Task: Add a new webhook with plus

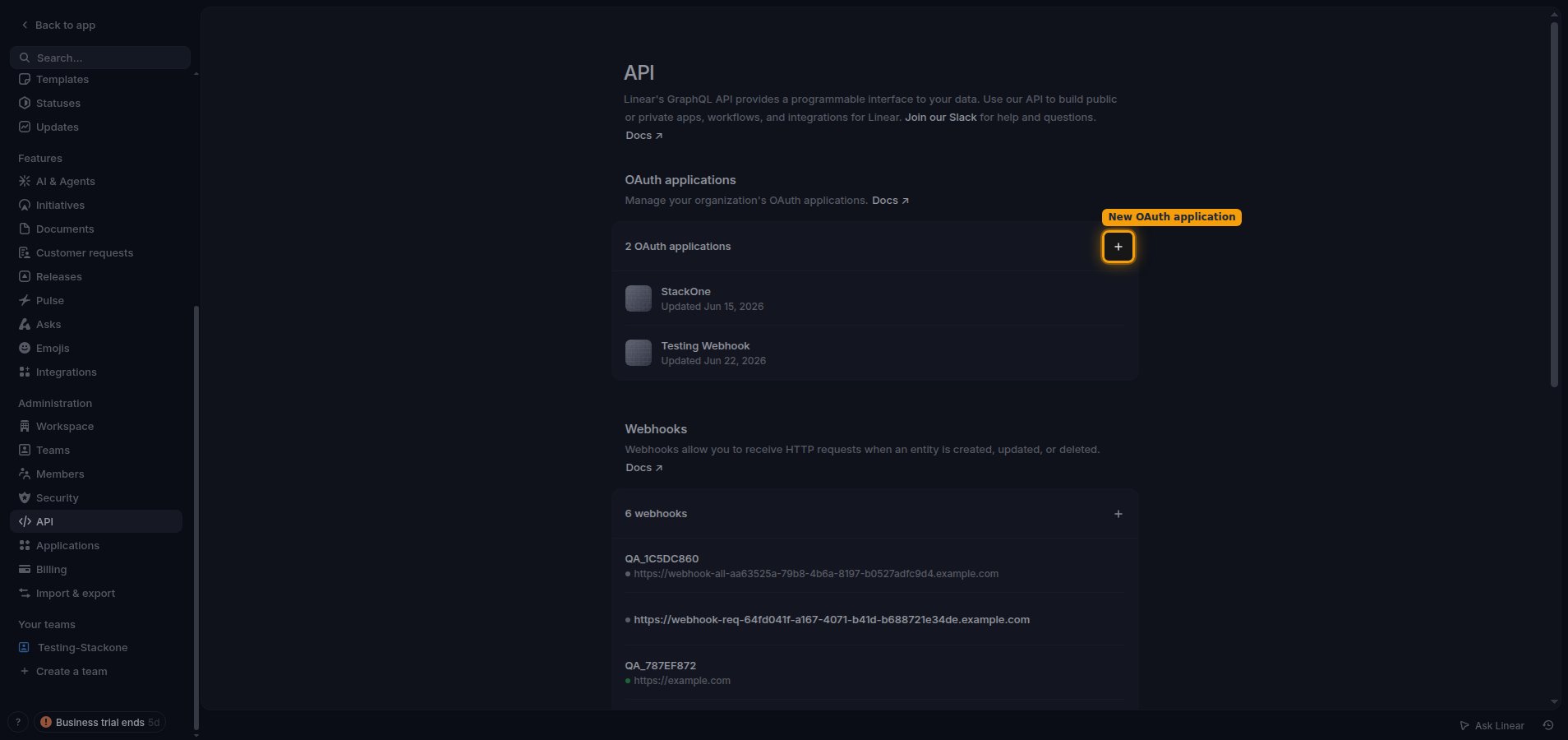Action: pos(1118,514)
